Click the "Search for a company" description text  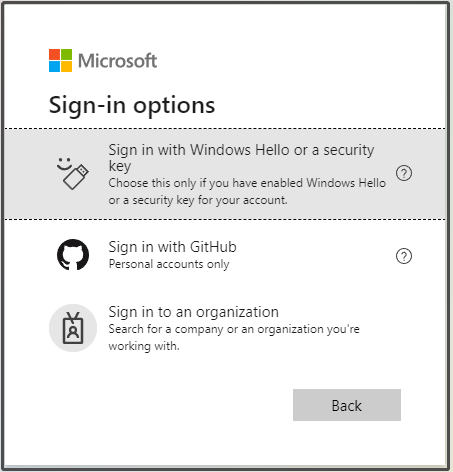[234, 329]
